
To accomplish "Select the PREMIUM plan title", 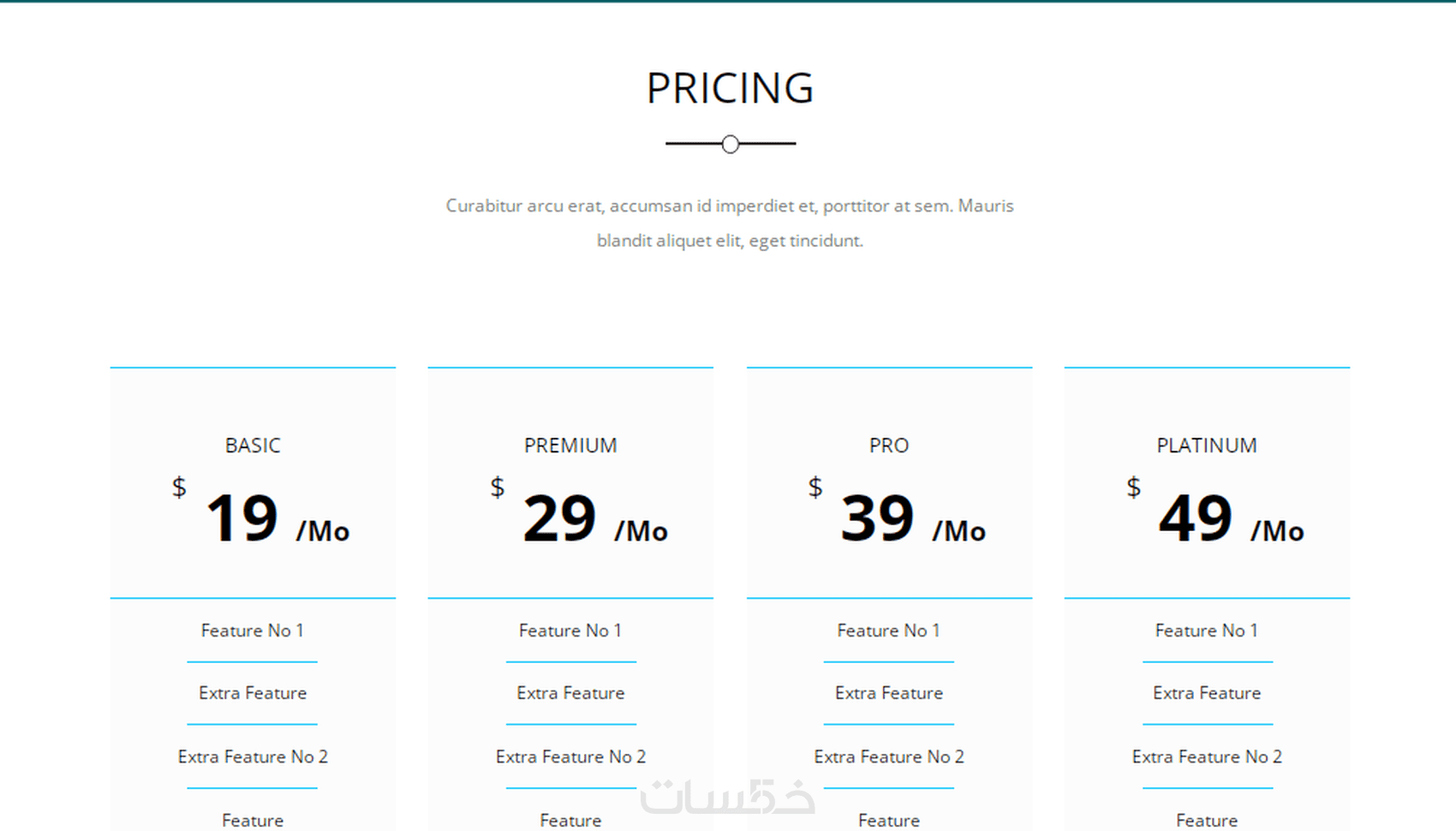I will (x=570, y=445).
